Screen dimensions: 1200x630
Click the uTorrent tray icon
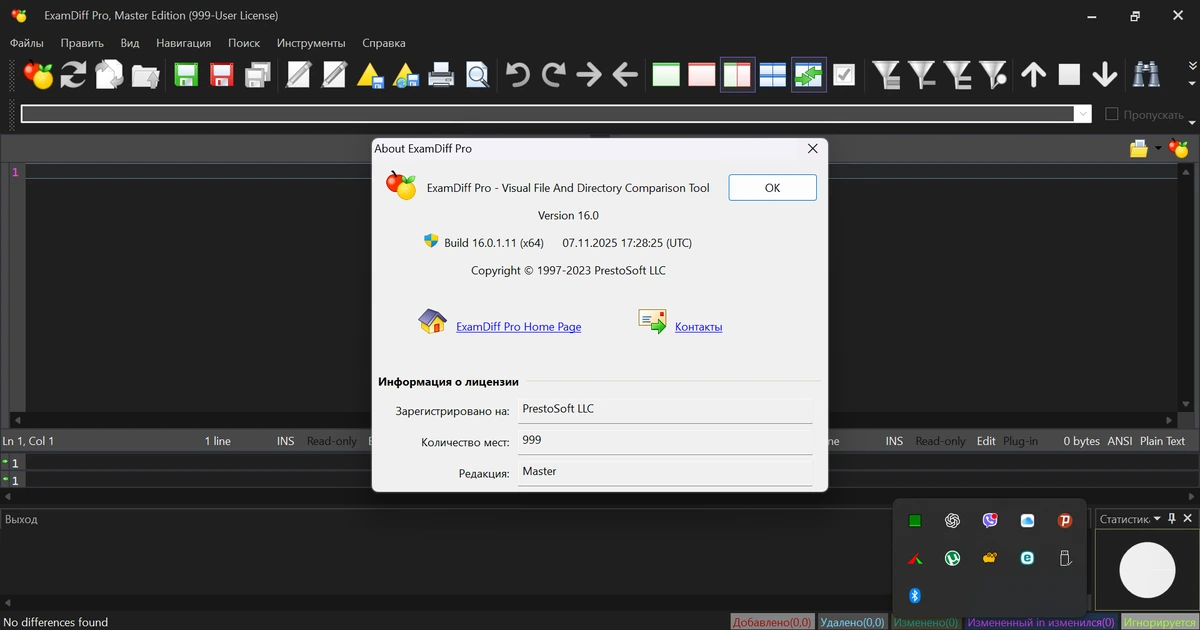[952, 558]
